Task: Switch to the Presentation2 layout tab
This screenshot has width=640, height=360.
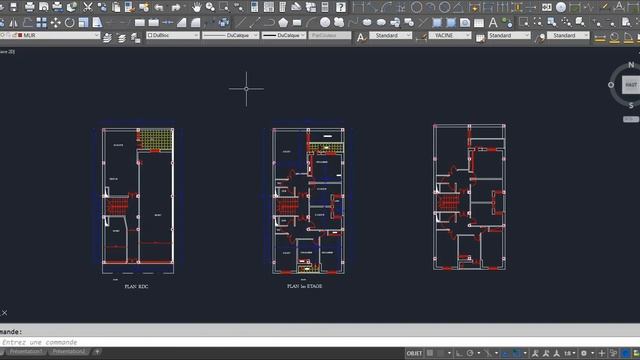Action: tap(69, 351)
